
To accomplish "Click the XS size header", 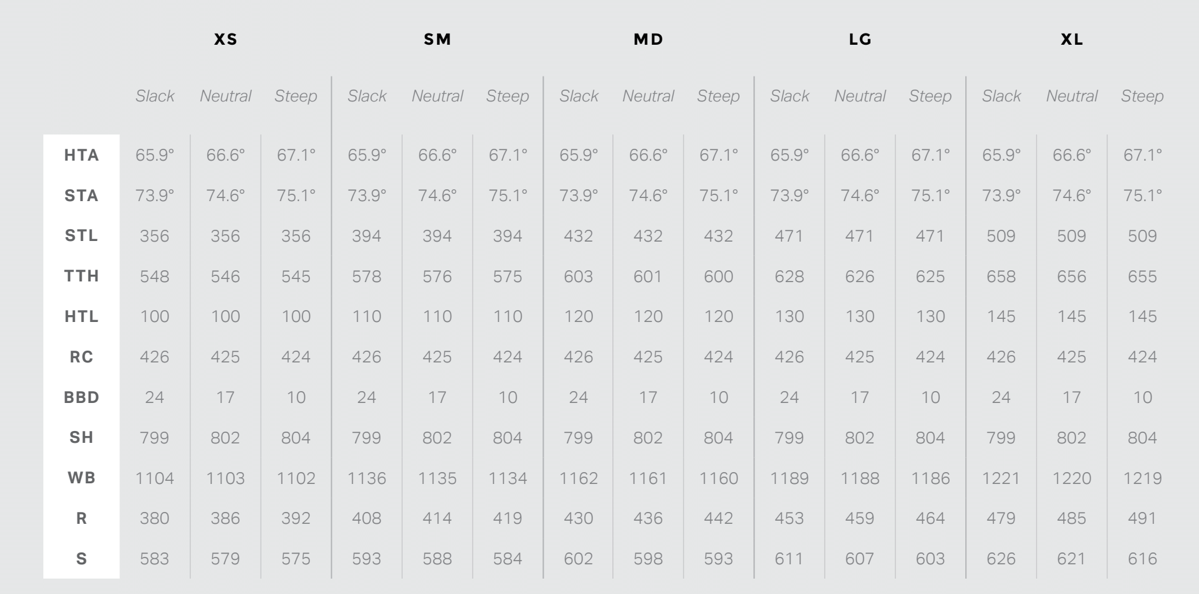I will pyautogui.click(x=226, y=40).
